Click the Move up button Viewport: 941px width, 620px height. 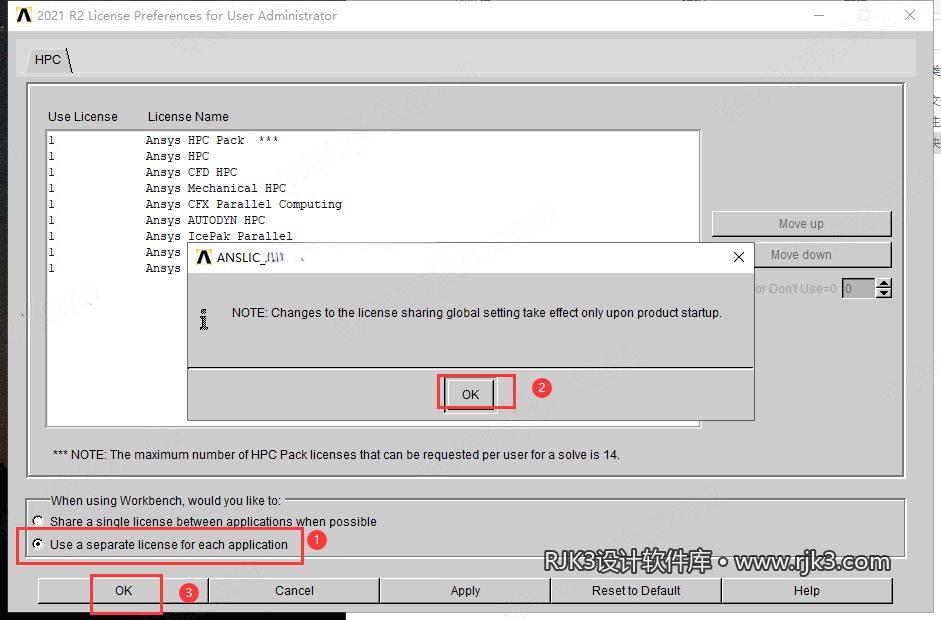pyautogui.click(x=801, y=224)
